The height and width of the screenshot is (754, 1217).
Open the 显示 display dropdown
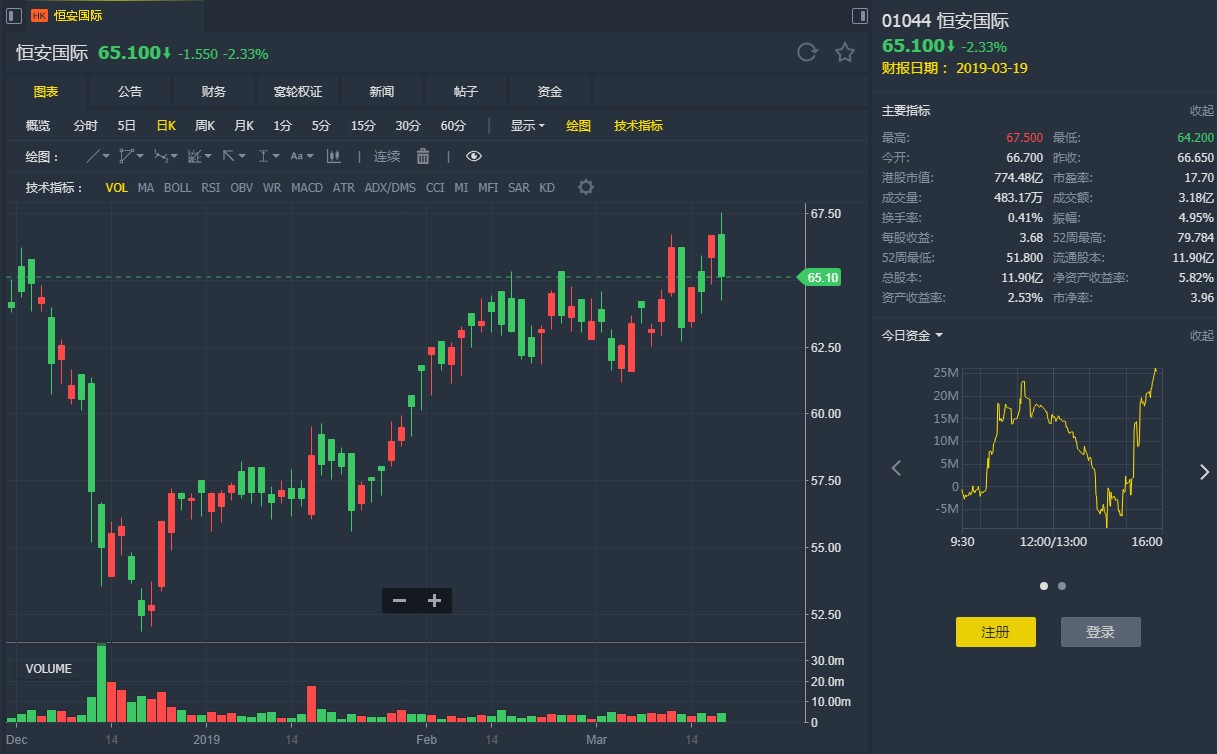pos(527,126)
